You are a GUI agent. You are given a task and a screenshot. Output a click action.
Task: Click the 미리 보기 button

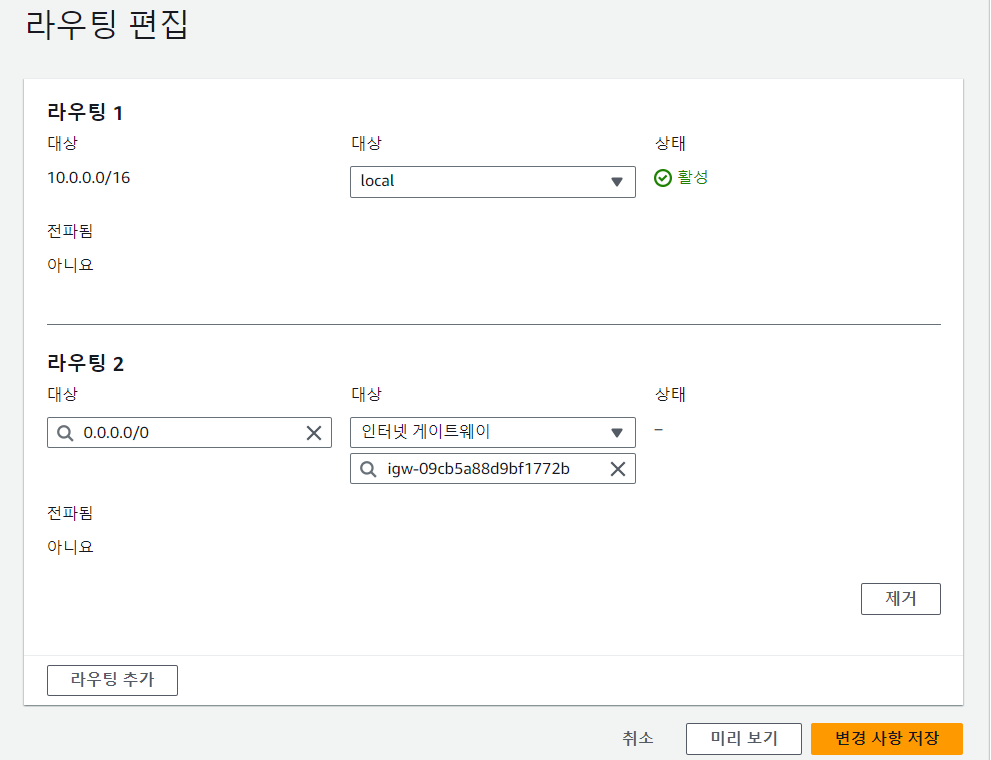coord(744,739)
